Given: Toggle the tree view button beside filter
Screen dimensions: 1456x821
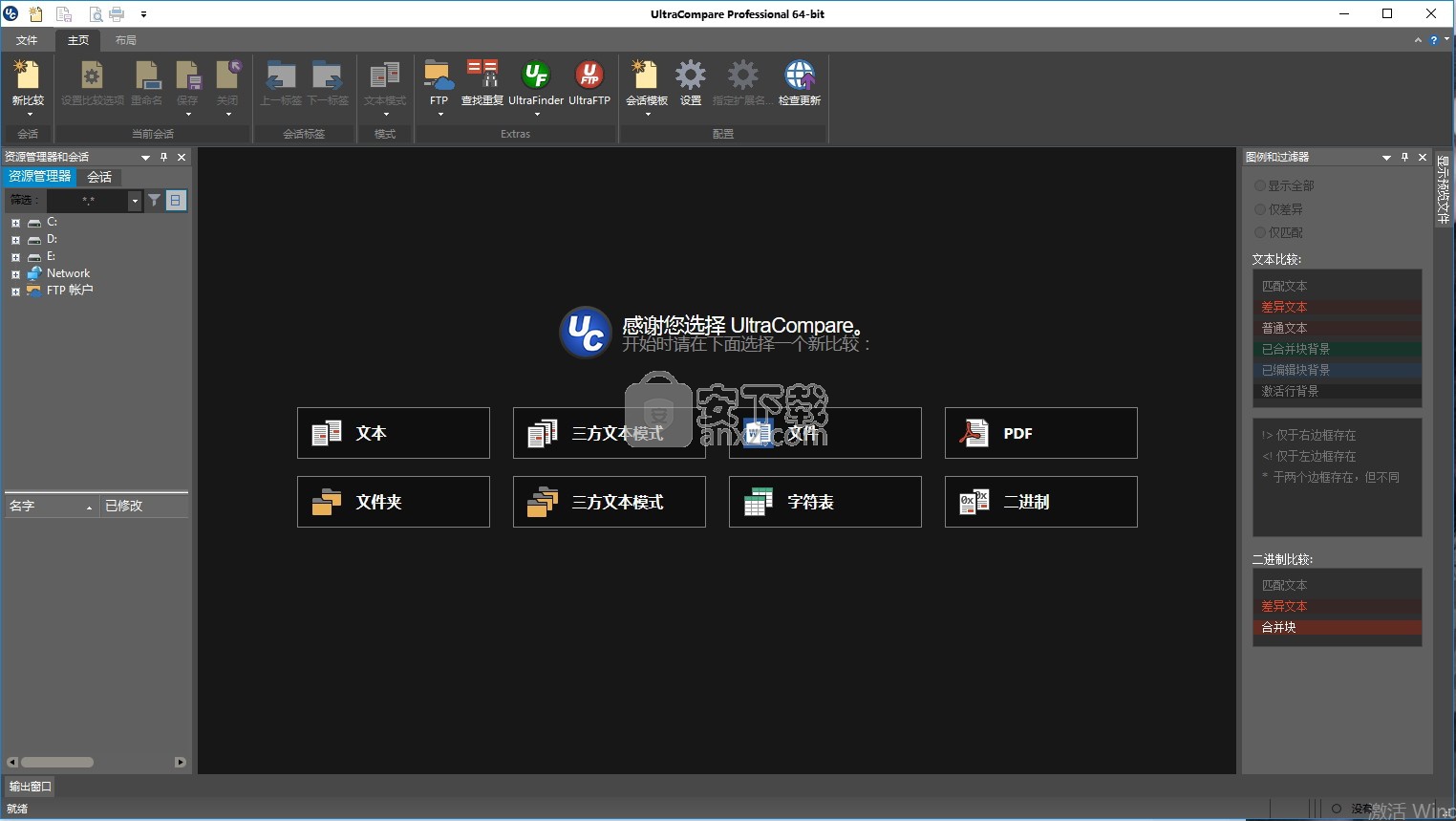Looking at the screenshot, I should [x=176, y=200].
